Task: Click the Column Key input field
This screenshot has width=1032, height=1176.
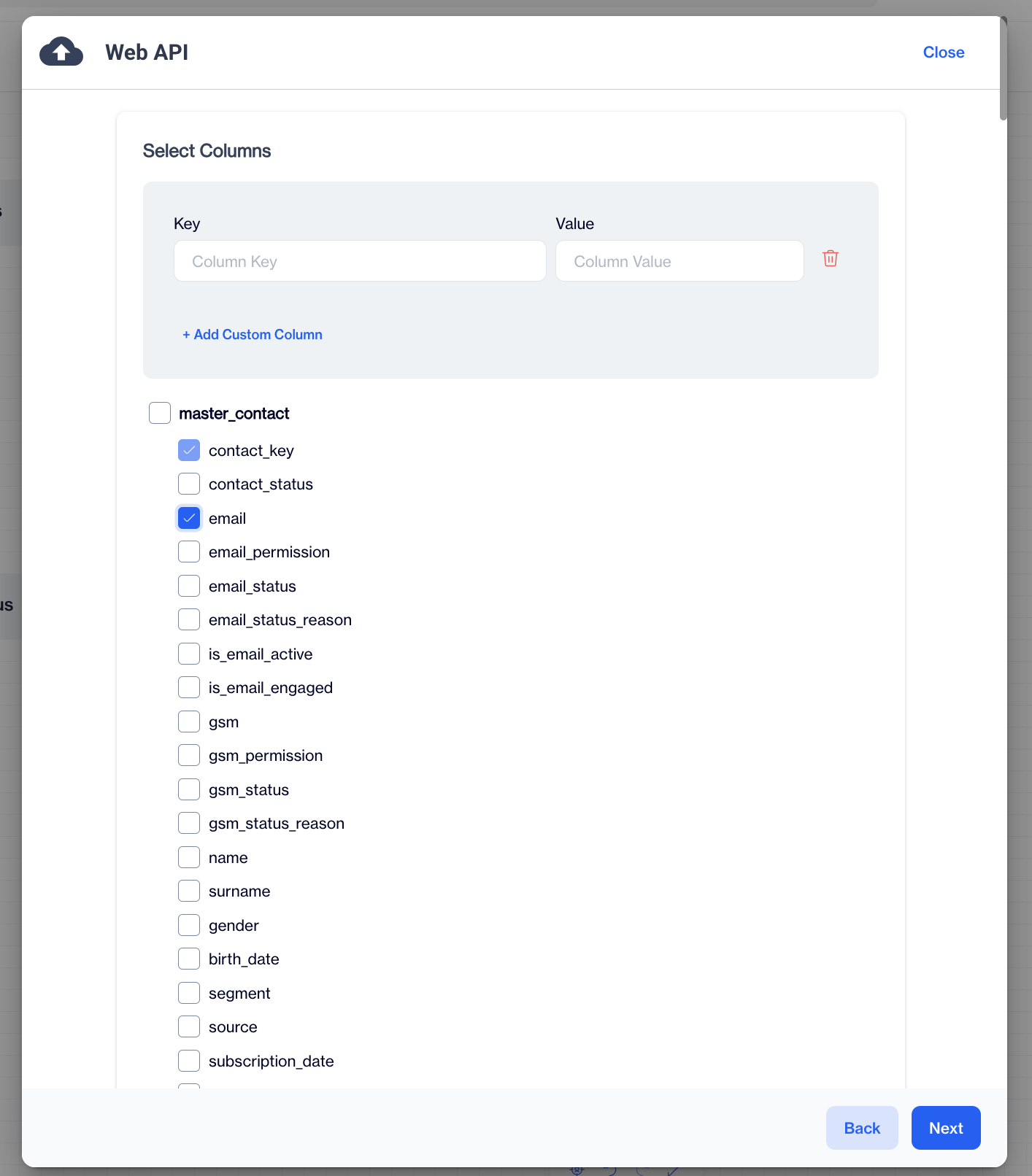Action: click(x=360, y=261)
